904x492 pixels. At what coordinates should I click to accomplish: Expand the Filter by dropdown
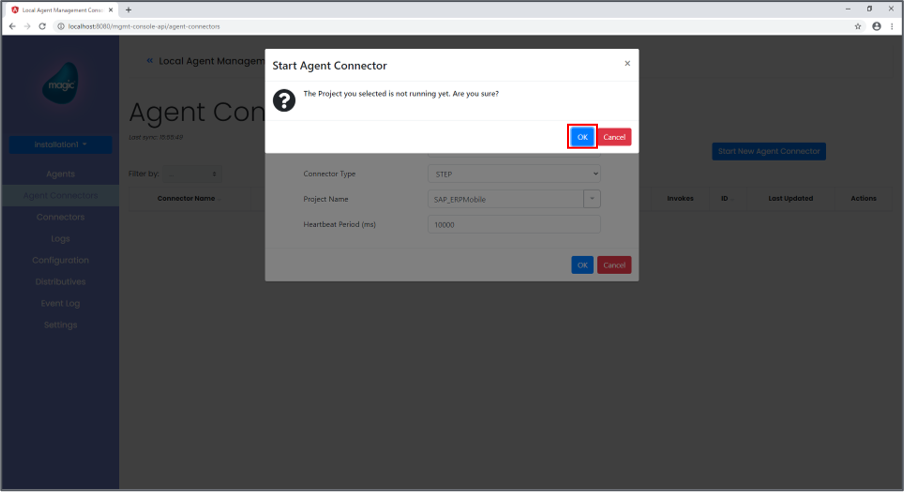point(193,174)
